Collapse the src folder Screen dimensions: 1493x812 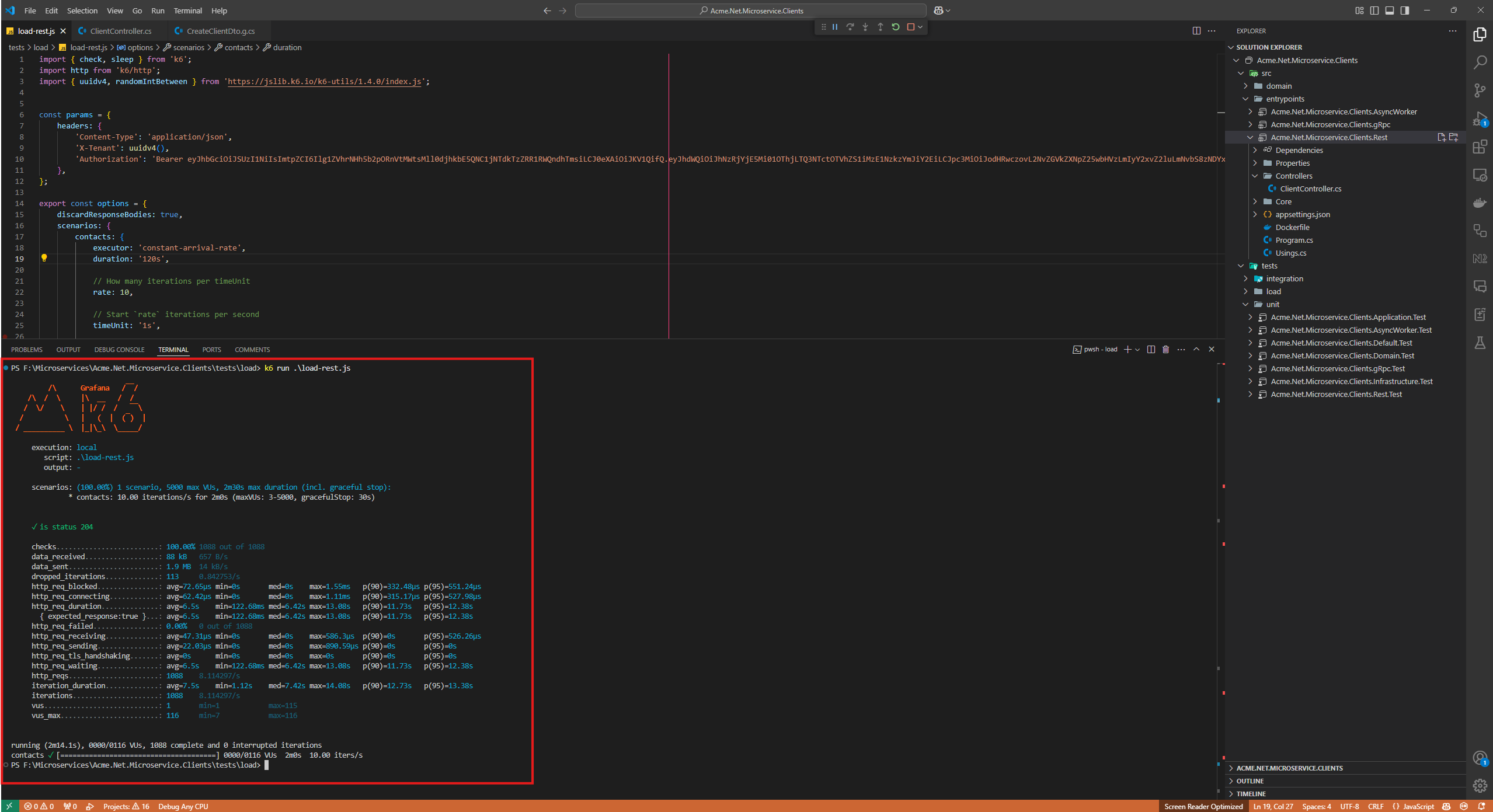1241,73
